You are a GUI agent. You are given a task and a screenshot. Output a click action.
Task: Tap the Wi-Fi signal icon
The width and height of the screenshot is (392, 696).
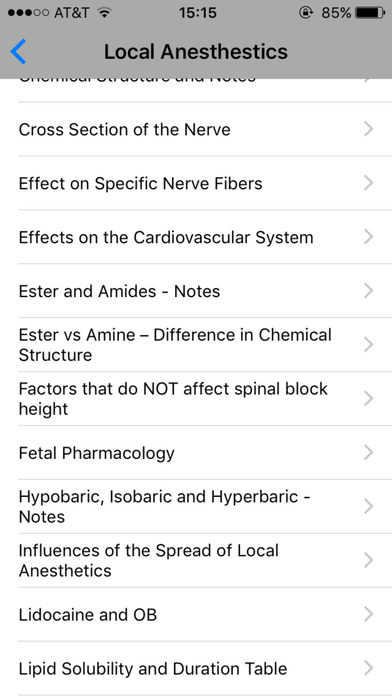click(x=104, y=13)
